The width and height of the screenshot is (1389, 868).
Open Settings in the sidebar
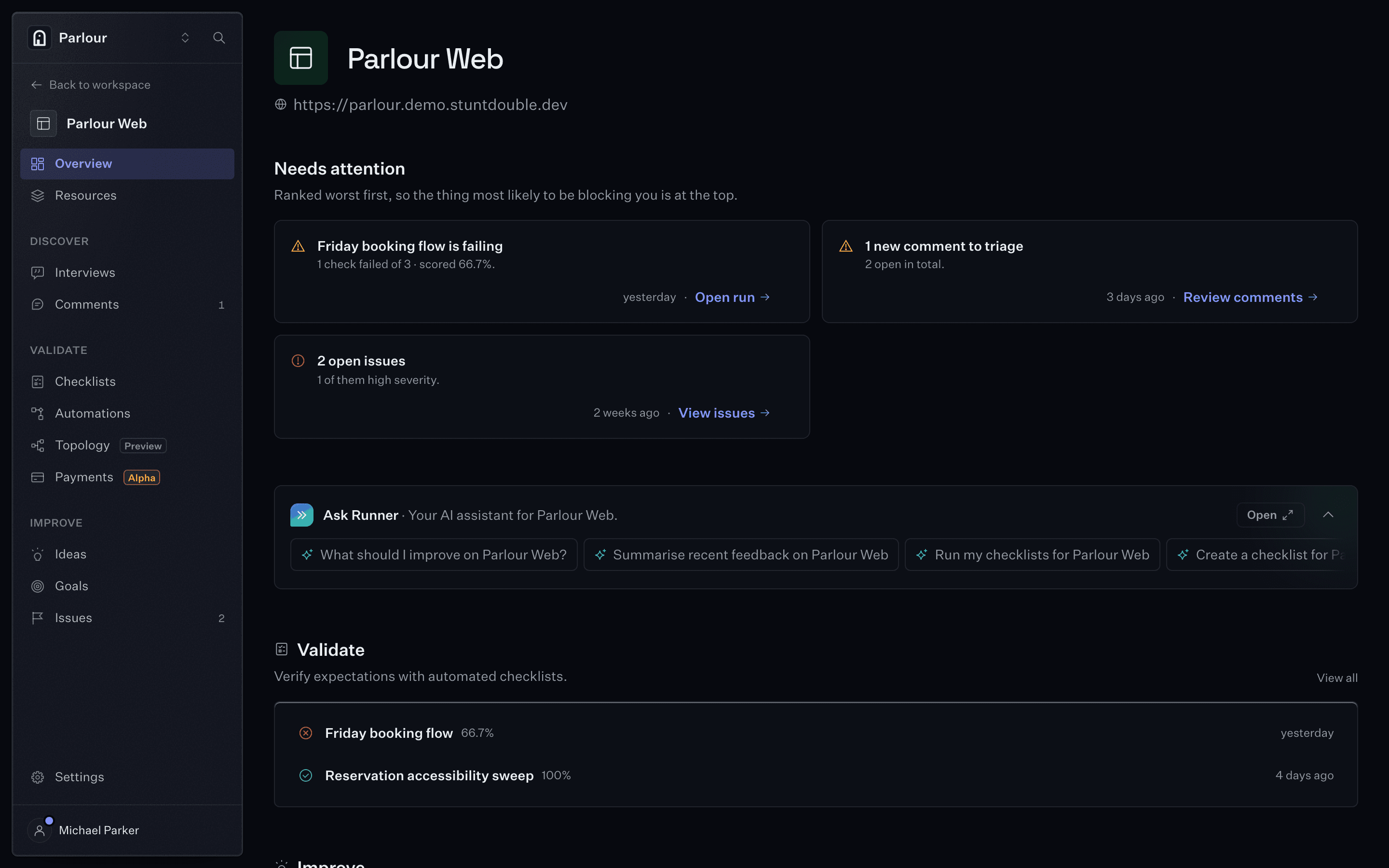[x=127, y=777]
